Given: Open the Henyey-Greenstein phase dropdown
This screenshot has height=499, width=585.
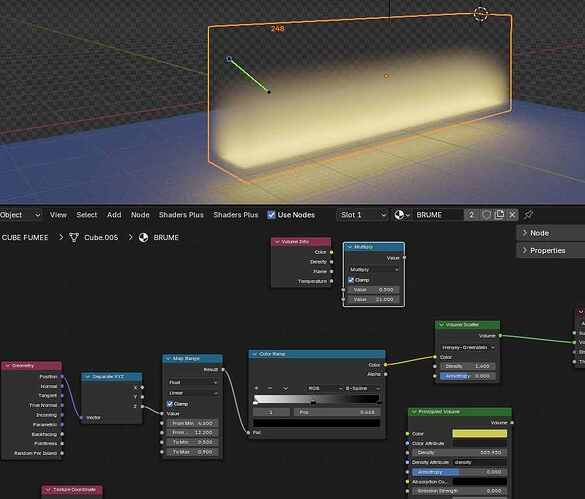Looking at the screenshot, I should [x=467, y=347].
